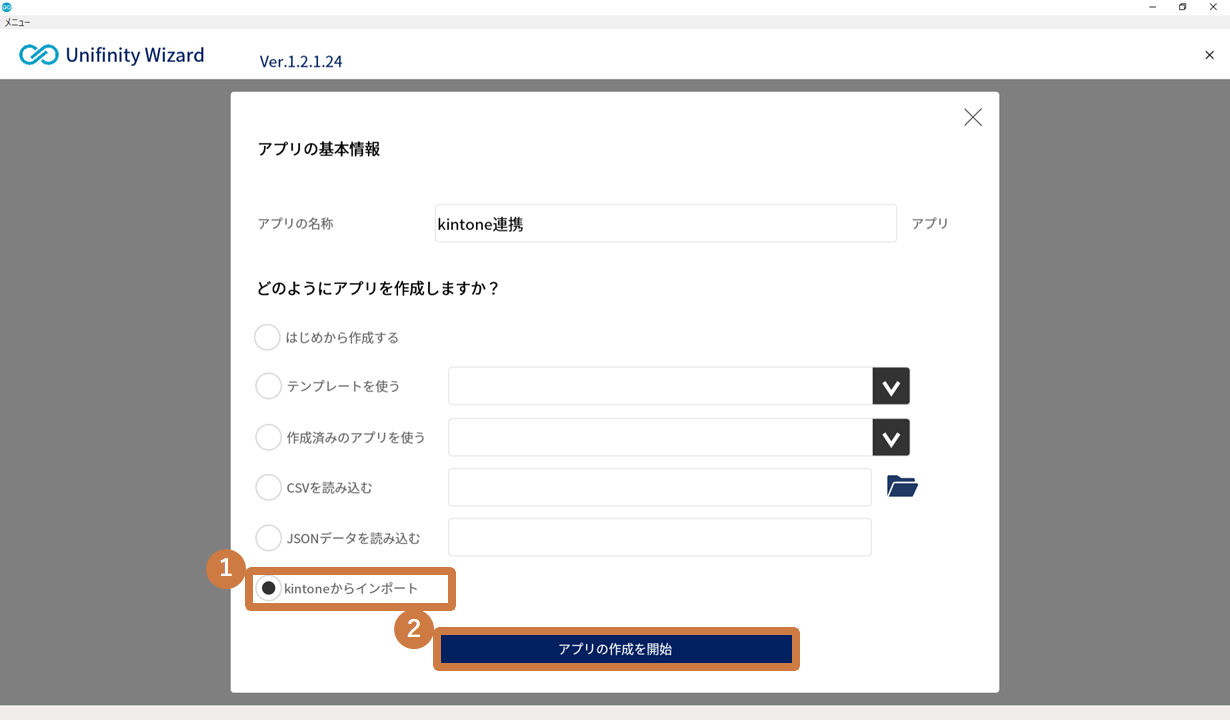This screenshot has height=720, width=1230.
Task: Open the template selection combo box
Action: coord(660,386)
